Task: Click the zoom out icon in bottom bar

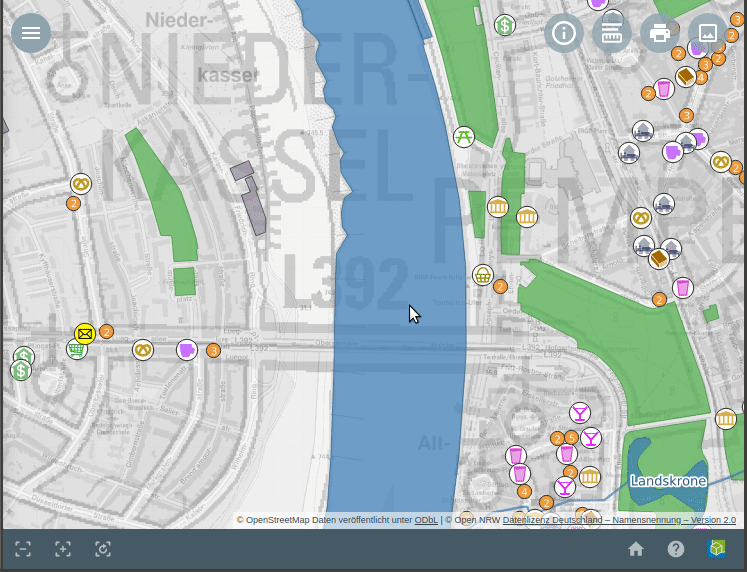Action: [x=23, y=549]
